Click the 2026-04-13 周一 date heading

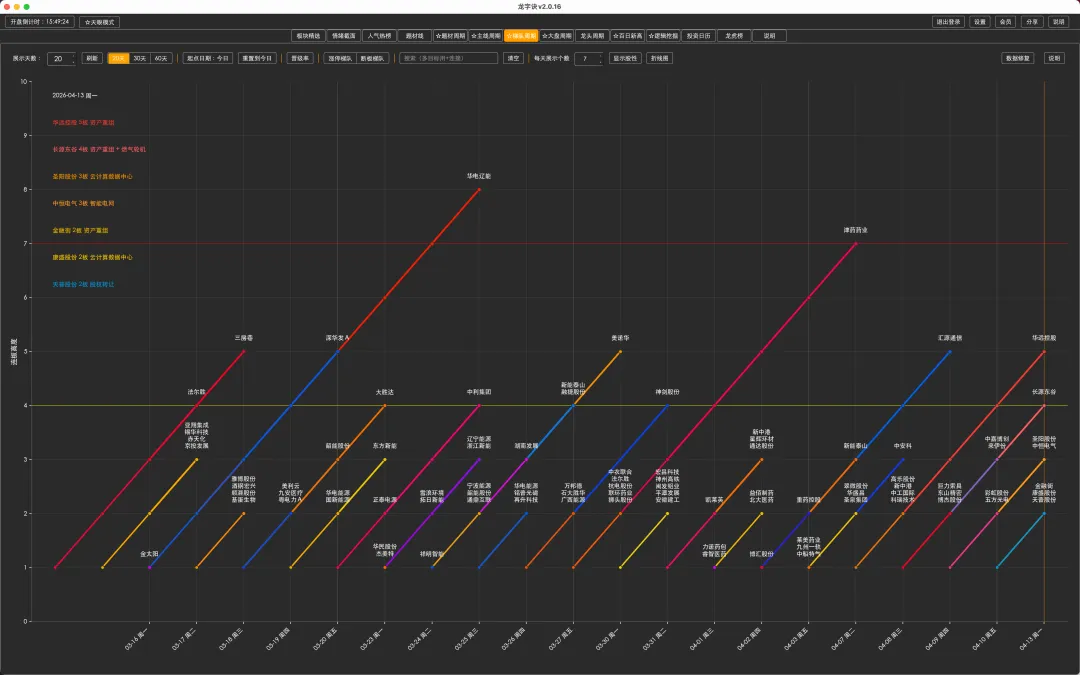pyautogui.click(x=75, y=96)
